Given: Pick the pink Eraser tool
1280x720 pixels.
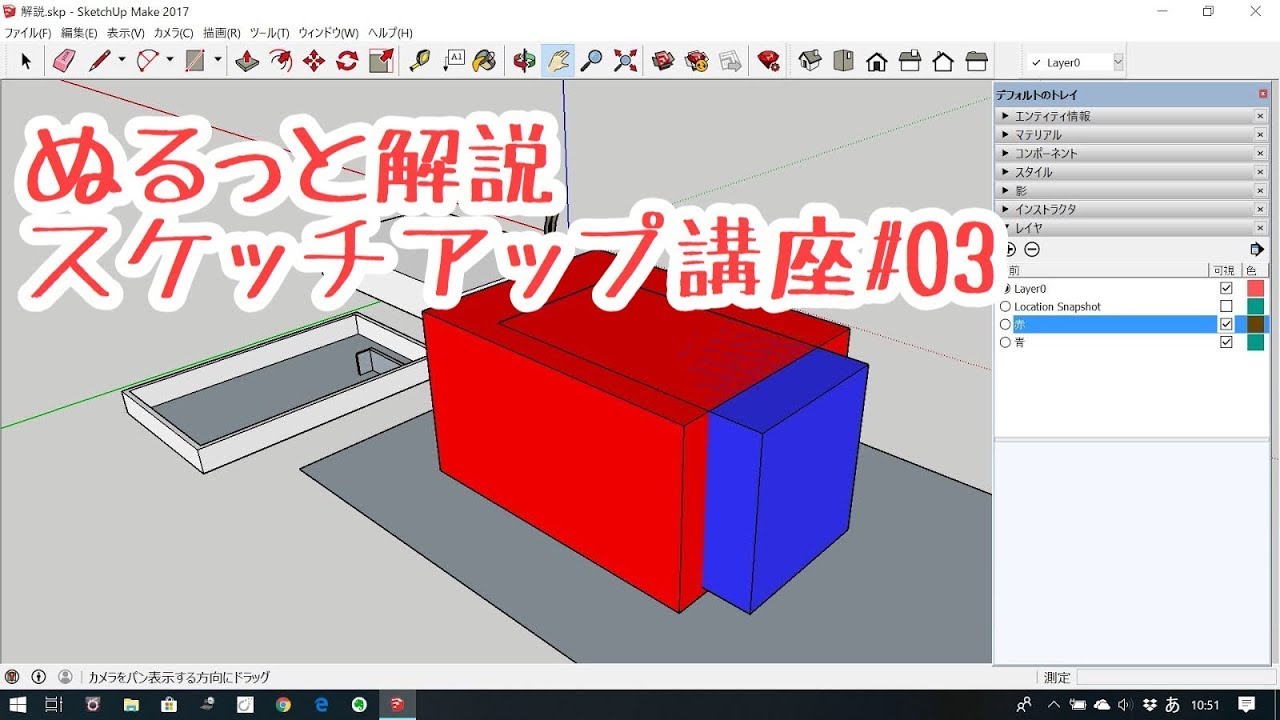Looking at the screenshot, I should pyautogui.click(x=64, y=62).
